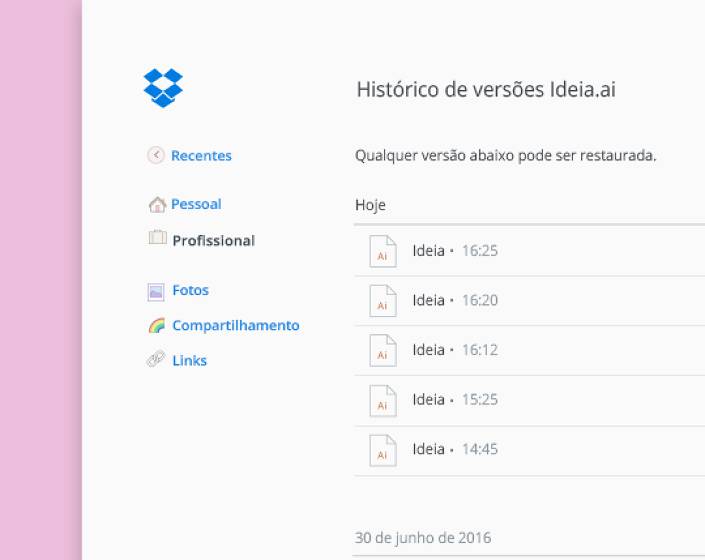Click the Dropbox logo
705x560 pixels.
point(163,88)
